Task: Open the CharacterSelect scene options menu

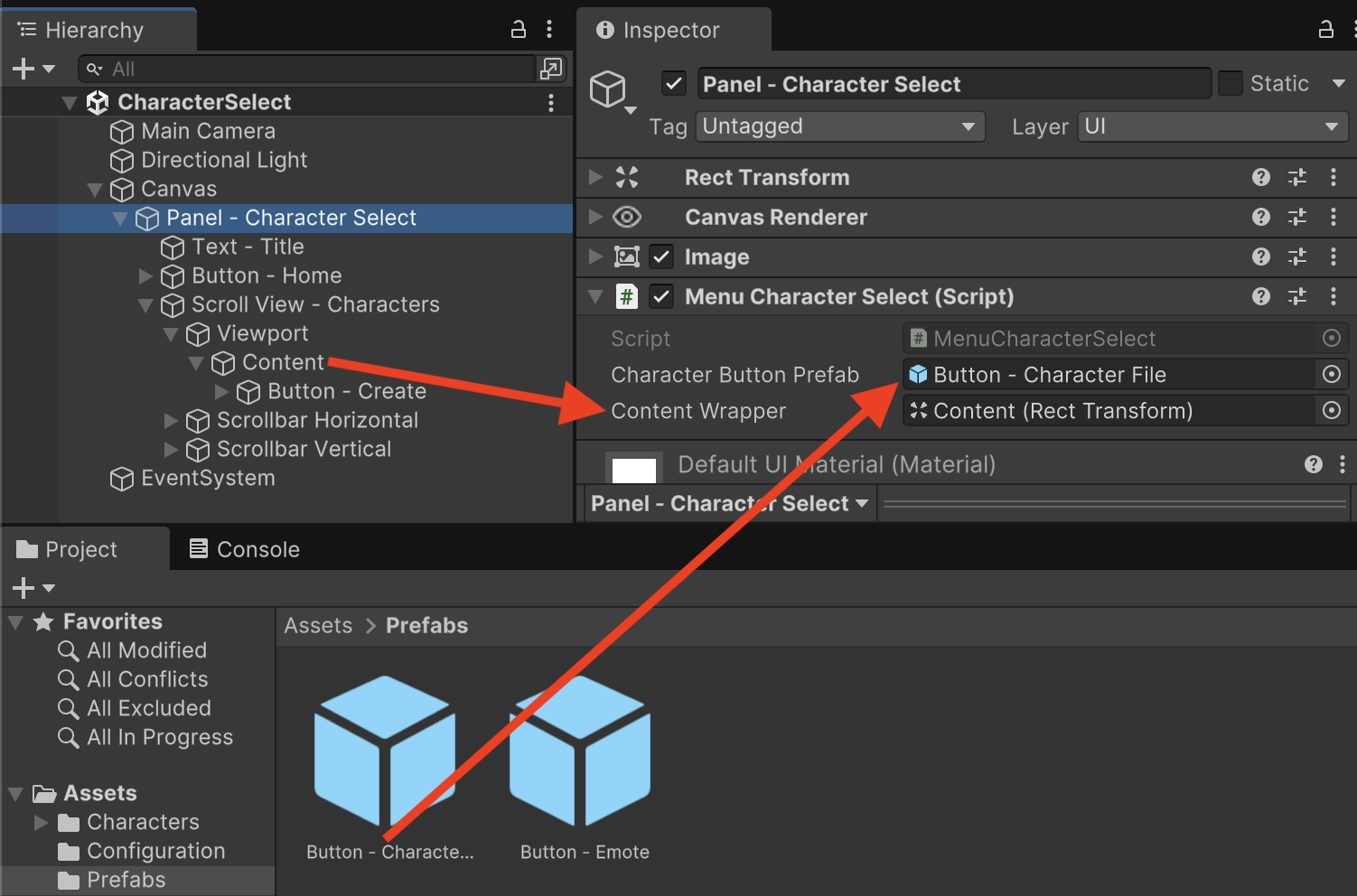Action: click(550, 103)
